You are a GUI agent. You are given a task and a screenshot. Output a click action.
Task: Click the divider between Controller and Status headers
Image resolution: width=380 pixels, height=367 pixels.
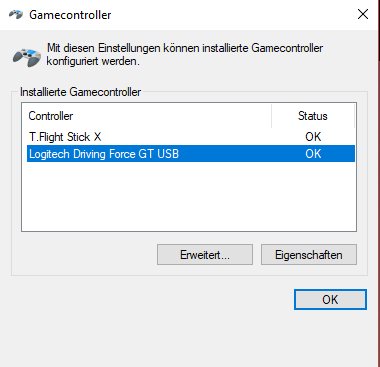pyautogui.click(x=271, y=116)
